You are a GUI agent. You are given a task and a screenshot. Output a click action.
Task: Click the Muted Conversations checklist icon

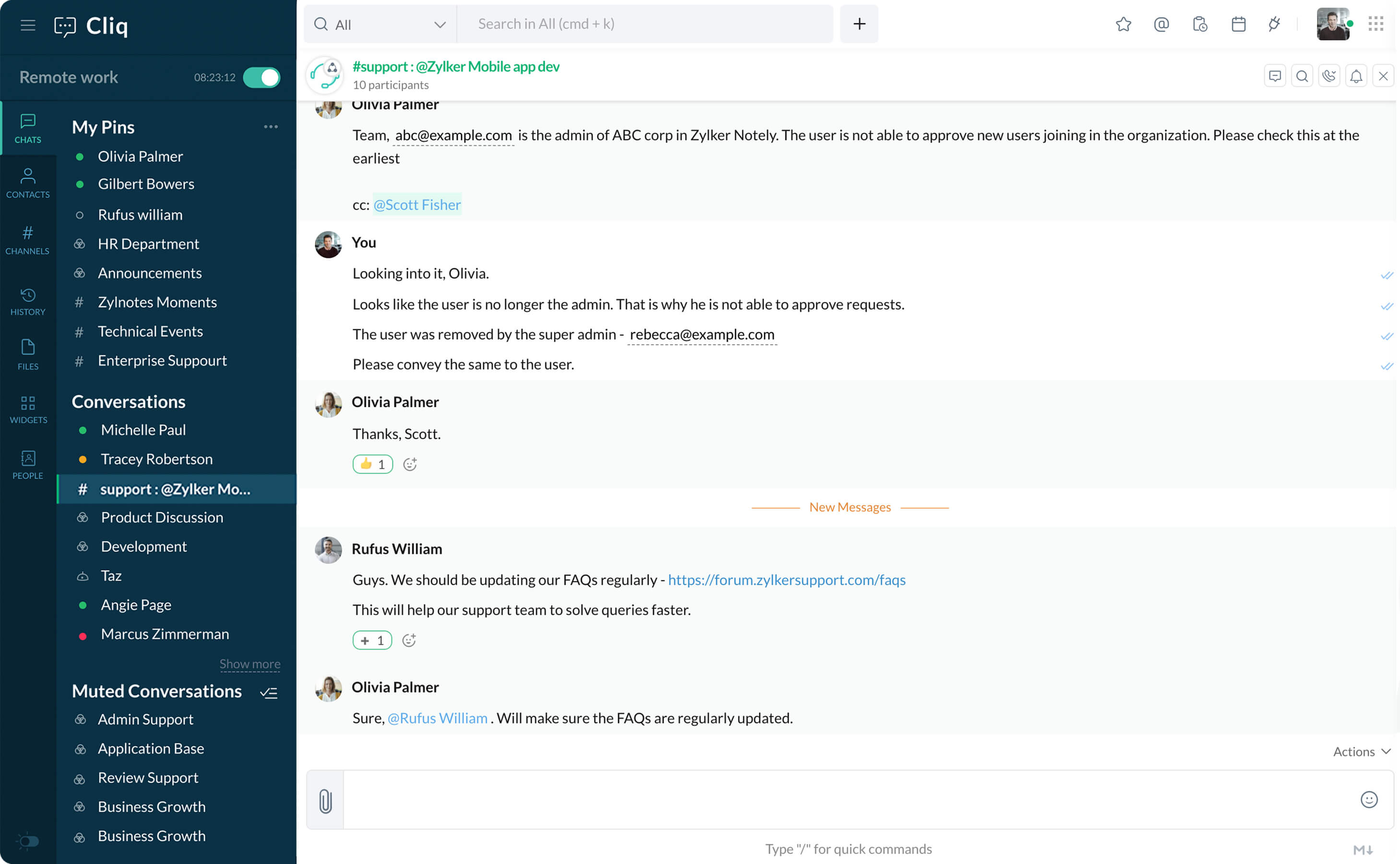[269, 693]
